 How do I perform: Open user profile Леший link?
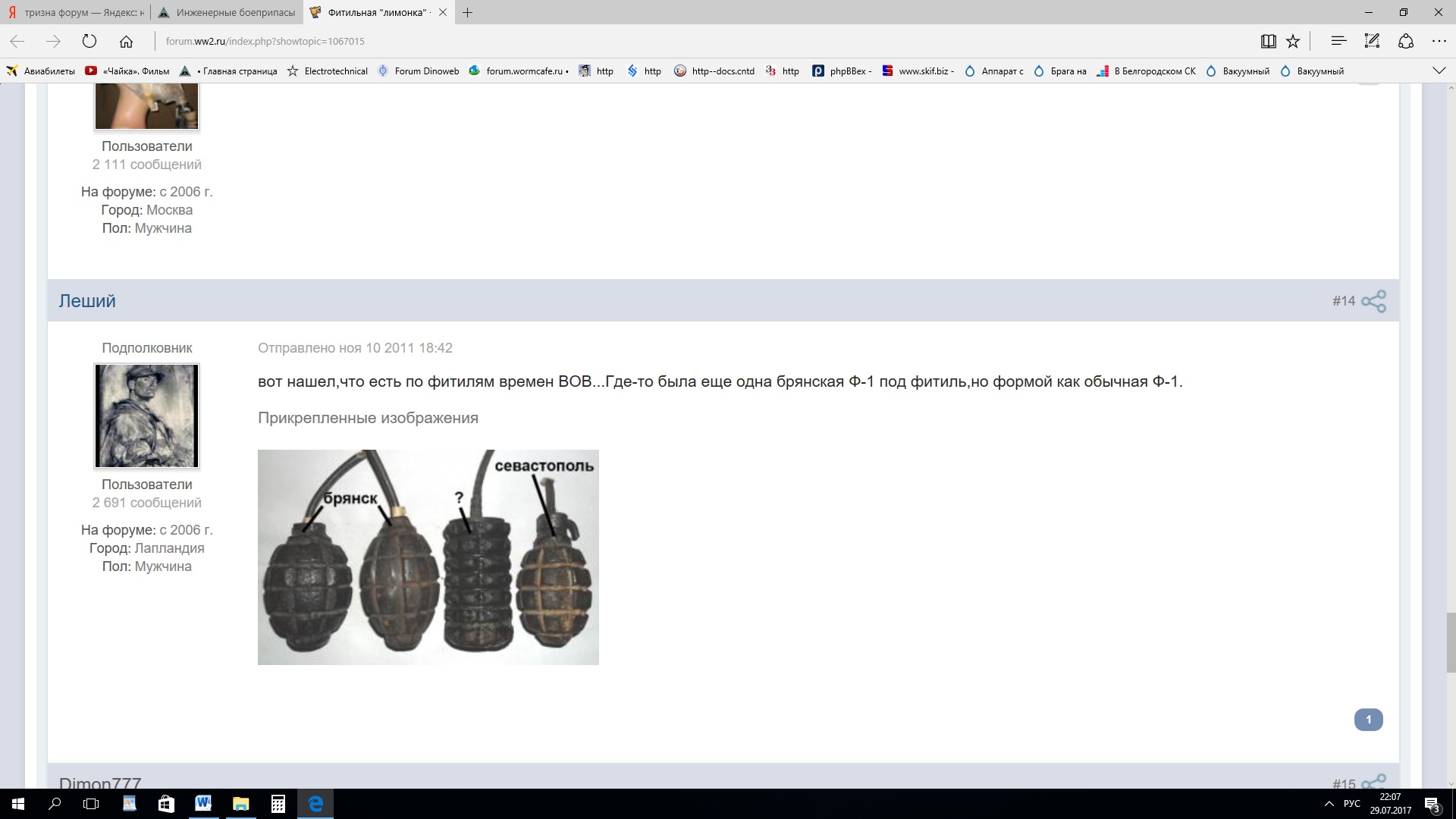87,301
